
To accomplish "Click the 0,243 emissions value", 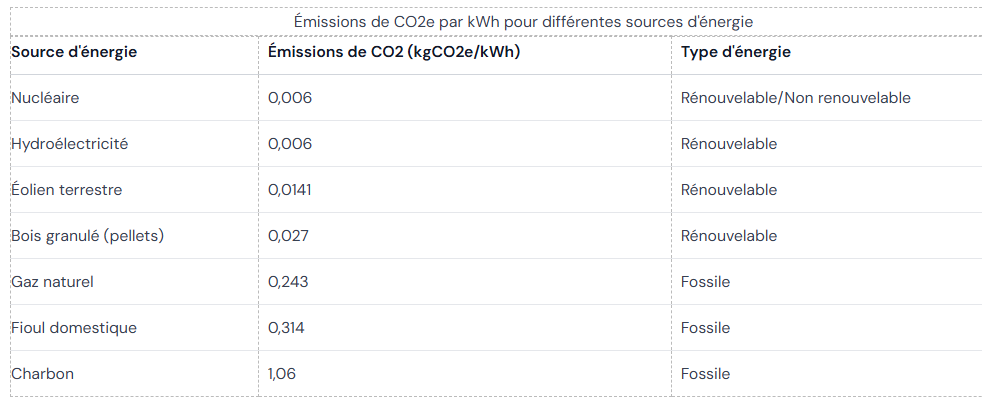I will click(x=288, y=282).
